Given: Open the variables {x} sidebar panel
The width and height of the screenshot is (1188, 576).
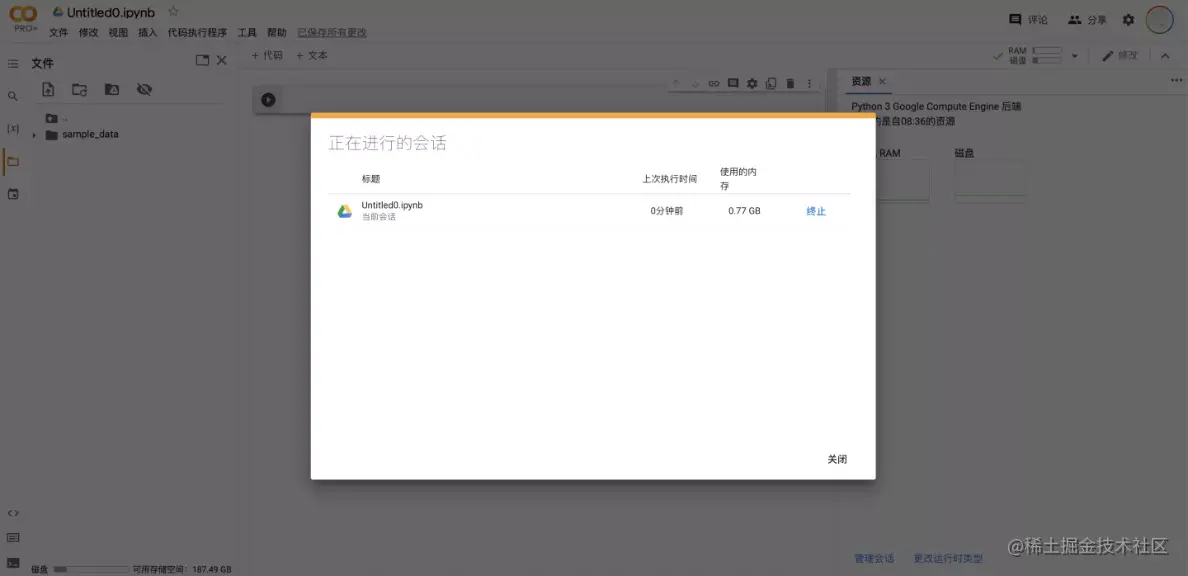Looking at the screenshot, I should [13, 129].
